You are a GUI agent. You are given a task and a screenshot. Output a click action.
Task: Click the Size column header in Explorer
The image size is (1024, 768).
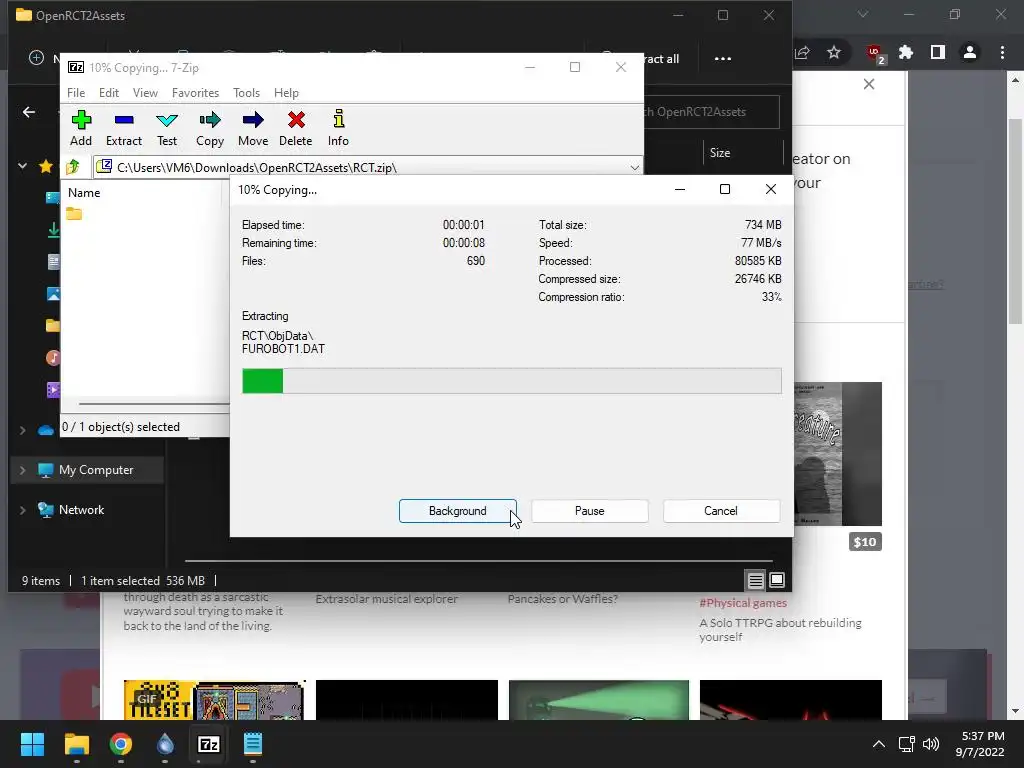coord(720,153)
